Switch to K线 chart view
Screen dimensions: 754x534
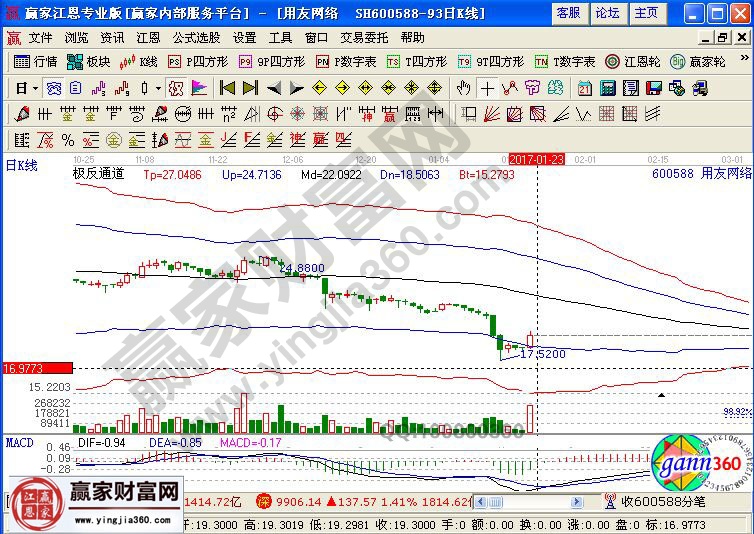click(x=139, y=61)
